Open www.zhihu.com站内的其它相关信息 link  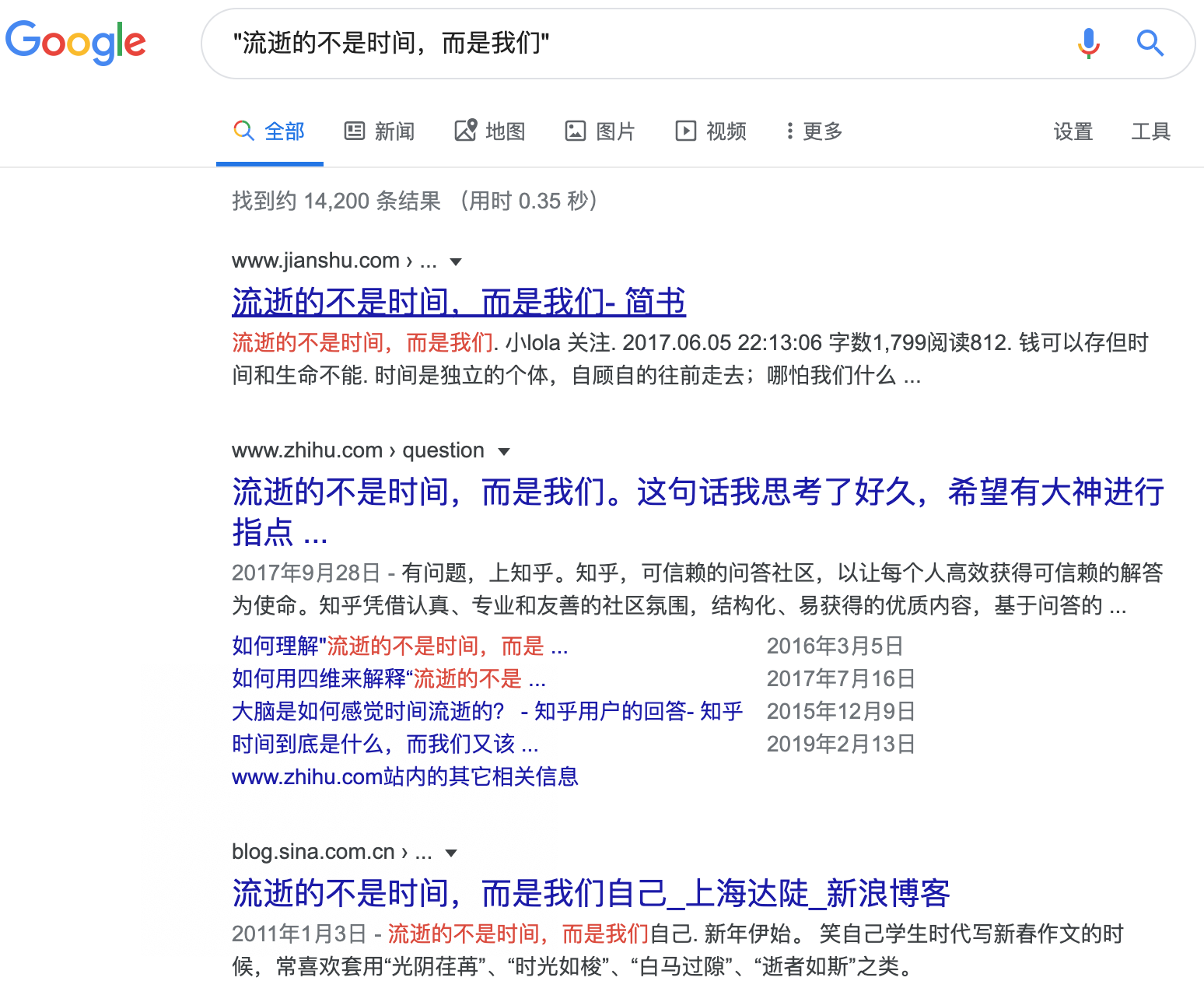coord(405,776)
